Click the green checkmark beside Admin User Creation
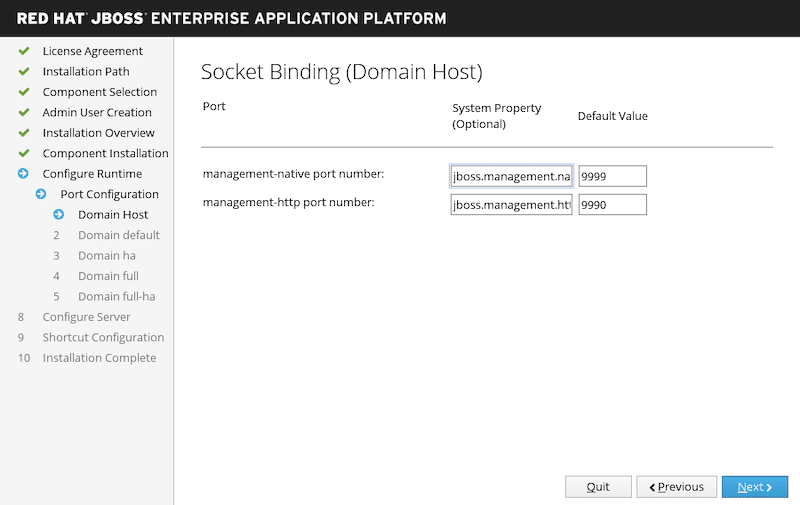800x505 pixels. click(23, 112)
